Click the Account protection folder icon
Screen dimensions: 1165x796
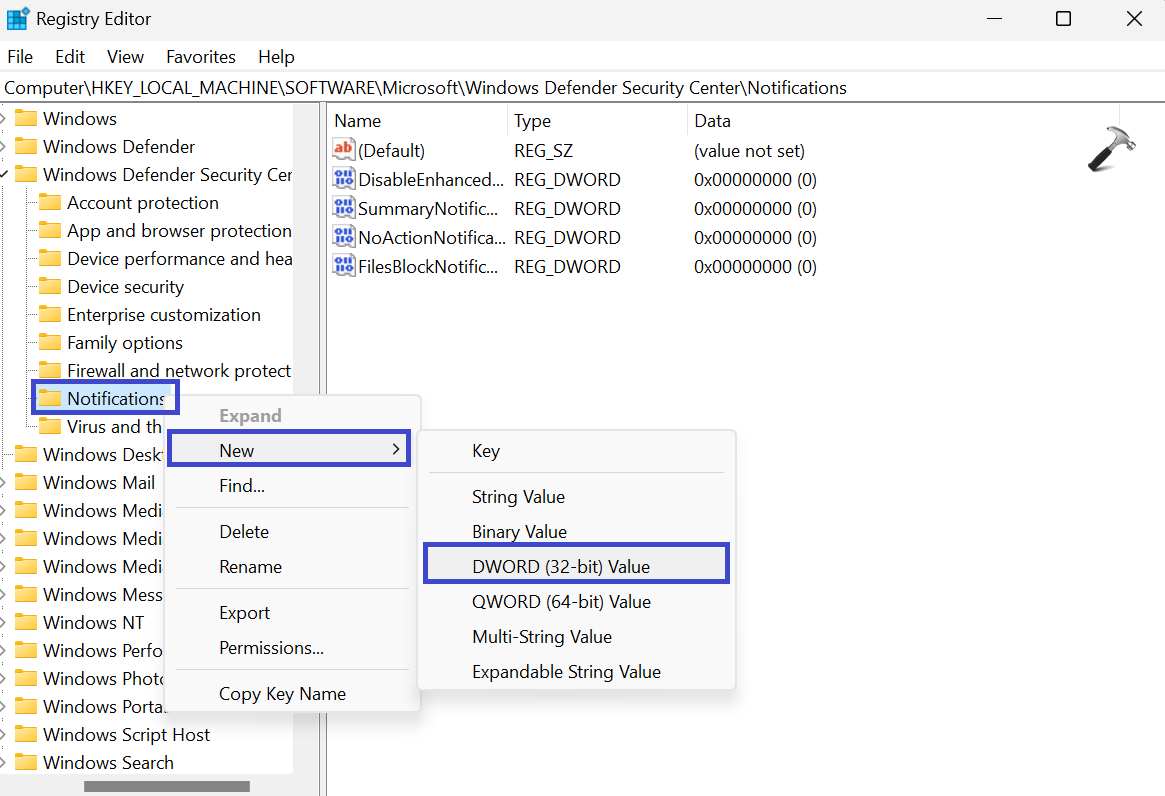[x=50, y=203]
